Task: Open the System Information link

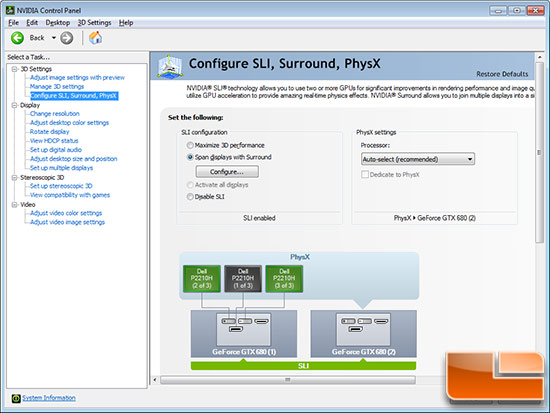Action: (x=49, y=398)
